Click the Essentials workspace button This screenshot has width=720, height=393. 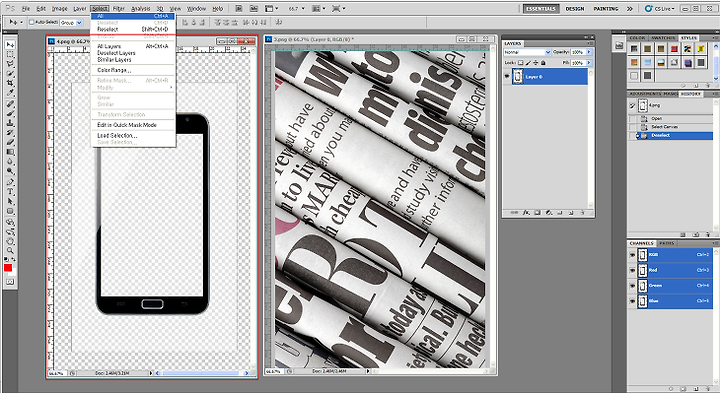click(x=541, y=8)
